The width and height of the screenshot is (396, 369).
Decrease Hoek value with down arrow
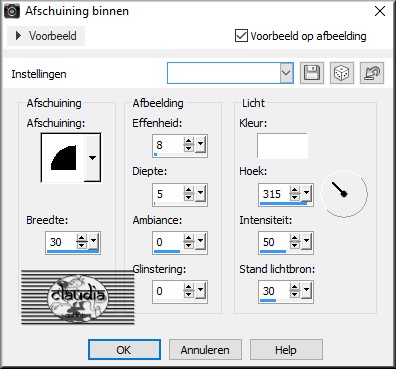tap(295, 197)
